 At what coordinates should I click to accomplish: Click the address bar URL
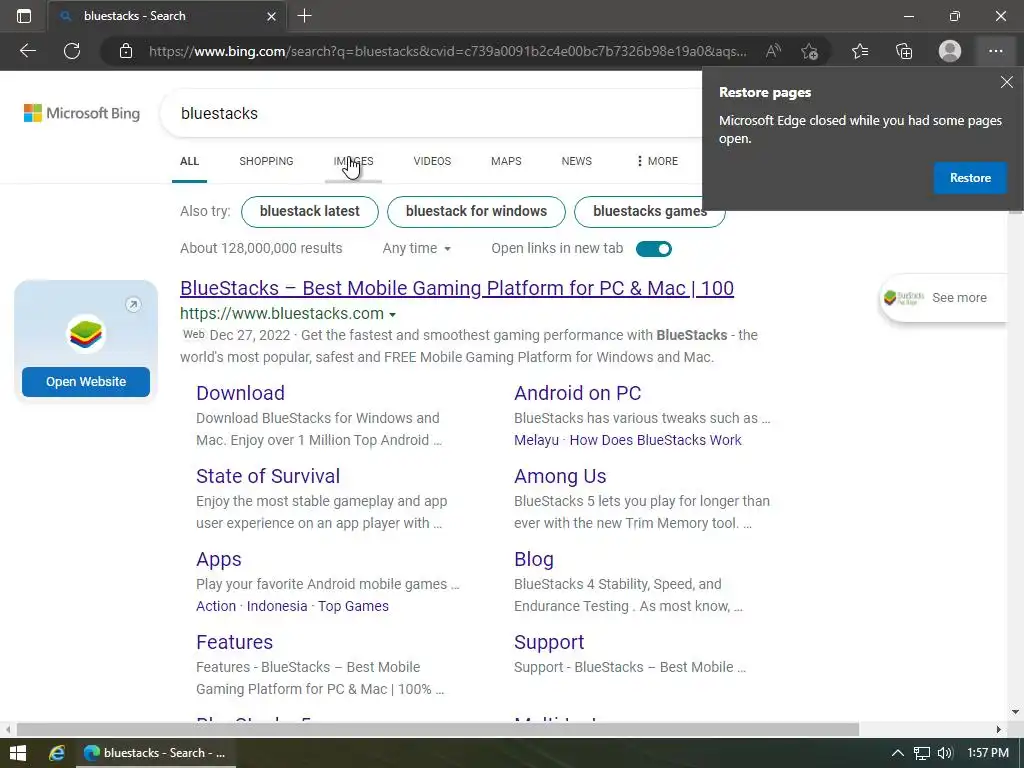pyautogui.click(x=447, y=51)
